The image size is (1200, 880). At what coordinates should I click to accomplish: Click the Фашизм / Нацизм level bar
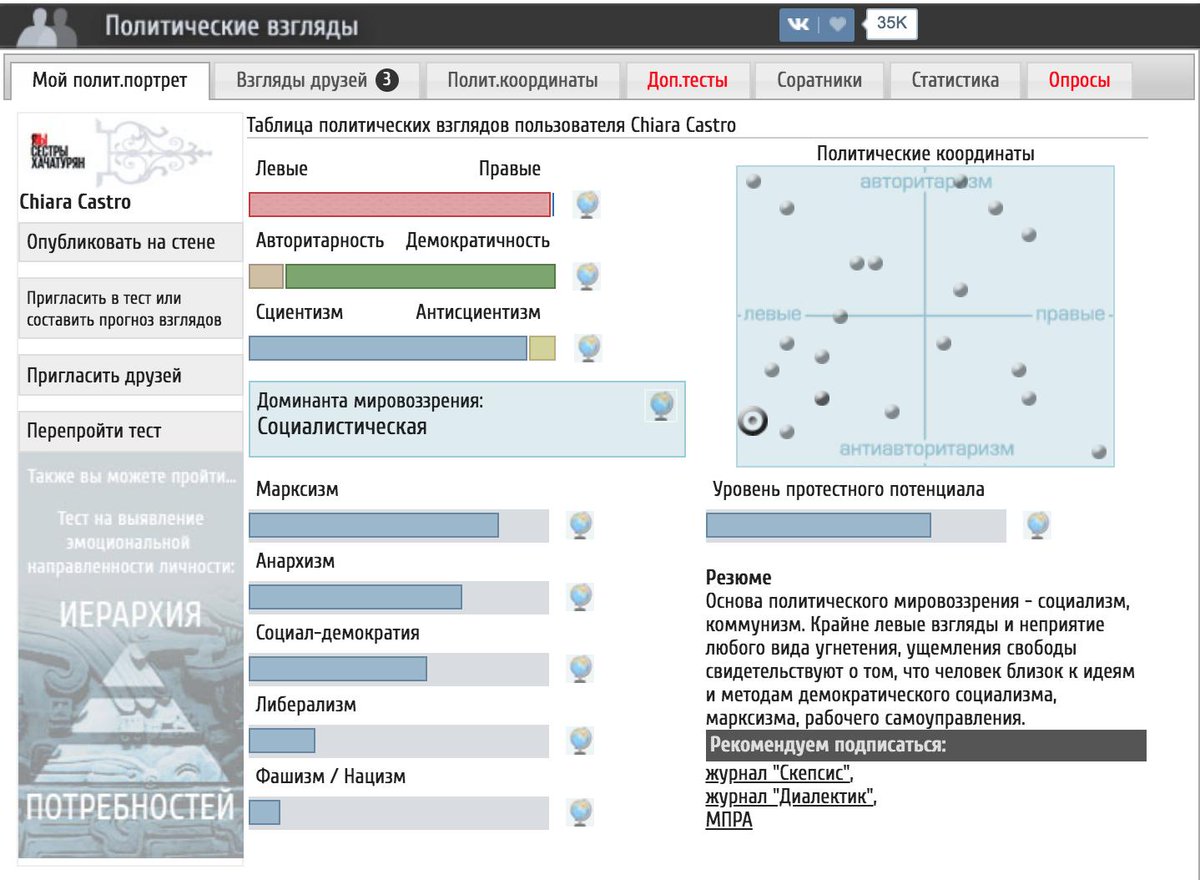tap(399, 813)
